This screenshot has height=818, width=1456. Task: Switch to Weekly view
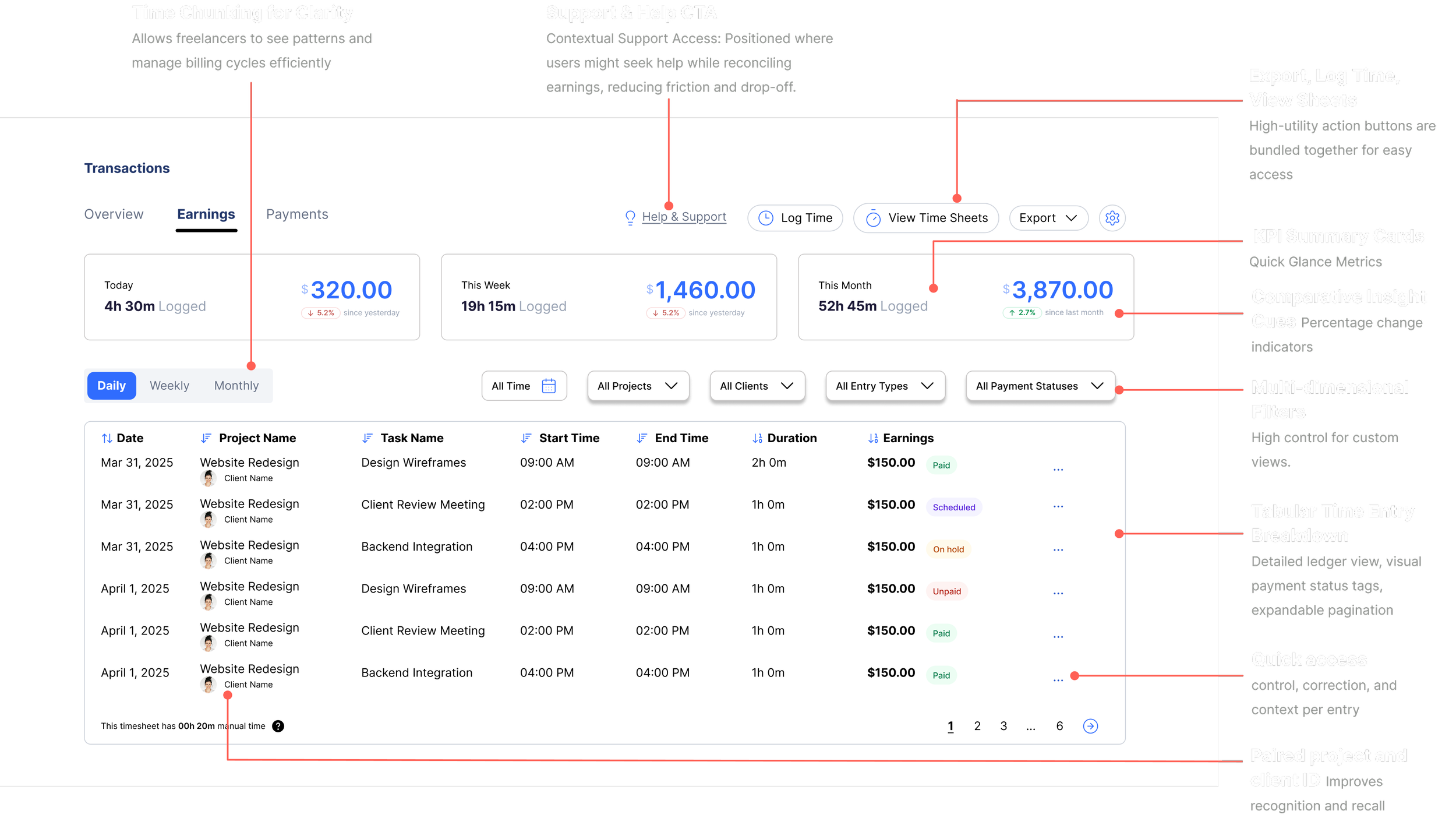pyautogui.click(x=169, y=386)
